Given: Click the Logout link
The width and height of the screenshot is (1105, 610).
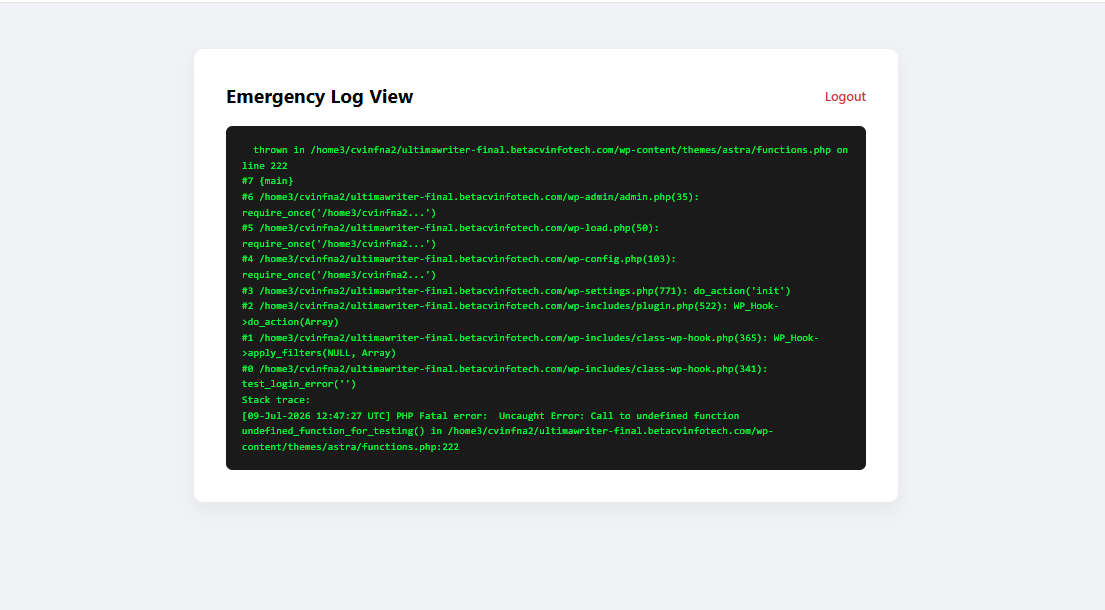Looking at the screenshot, I should (845, 97).
